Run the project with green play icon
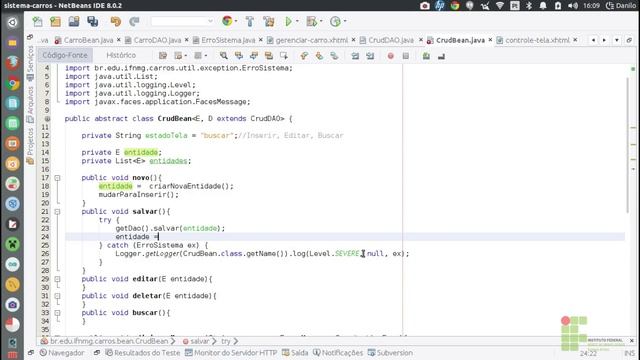This screenshot has height=360, width=640. tap(289, 21)
